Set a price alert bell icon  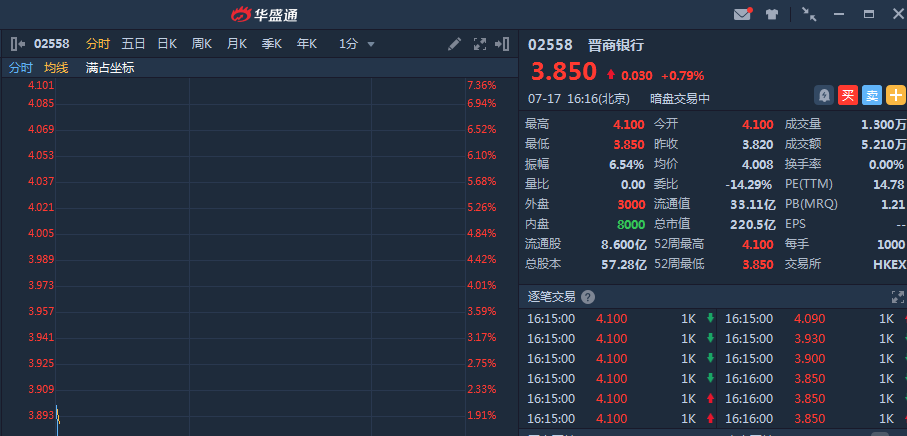coord(824,95)
